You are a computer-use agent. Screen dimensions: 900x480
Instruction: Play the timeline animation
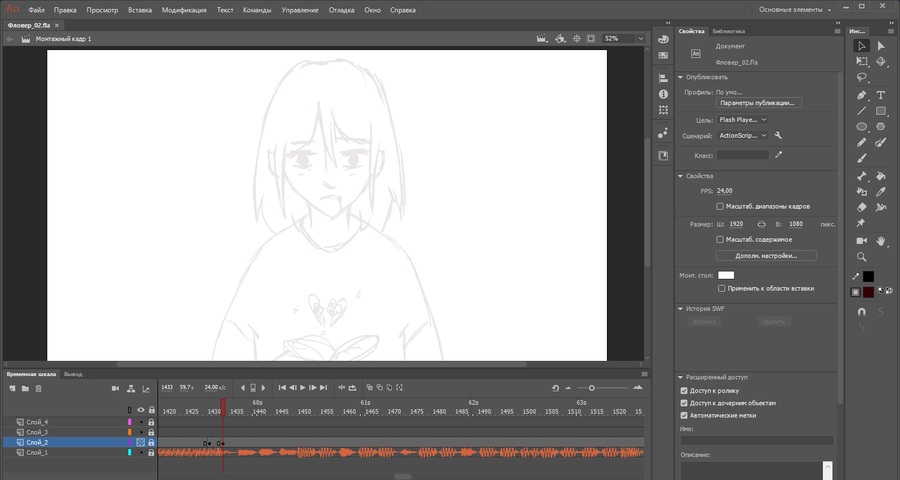pyautogui.click(x=302, y=388)
